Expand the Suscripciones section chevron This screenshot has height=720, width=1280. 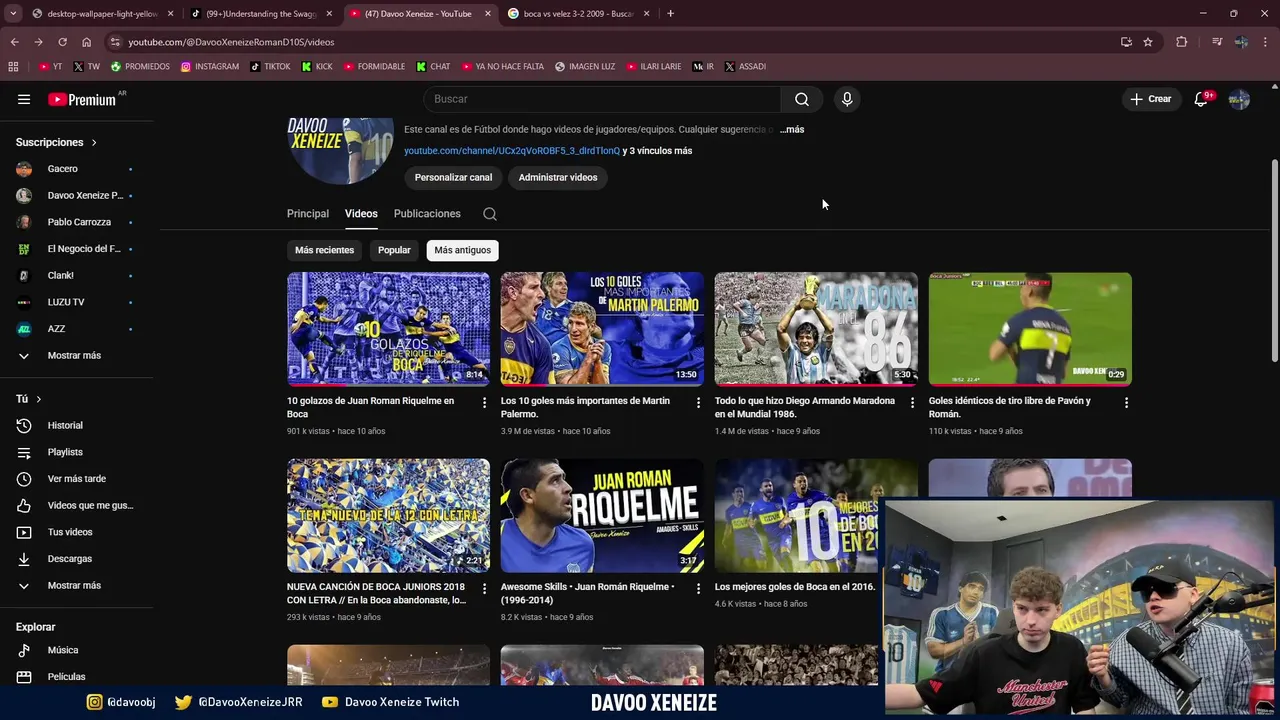coord(94,143)
